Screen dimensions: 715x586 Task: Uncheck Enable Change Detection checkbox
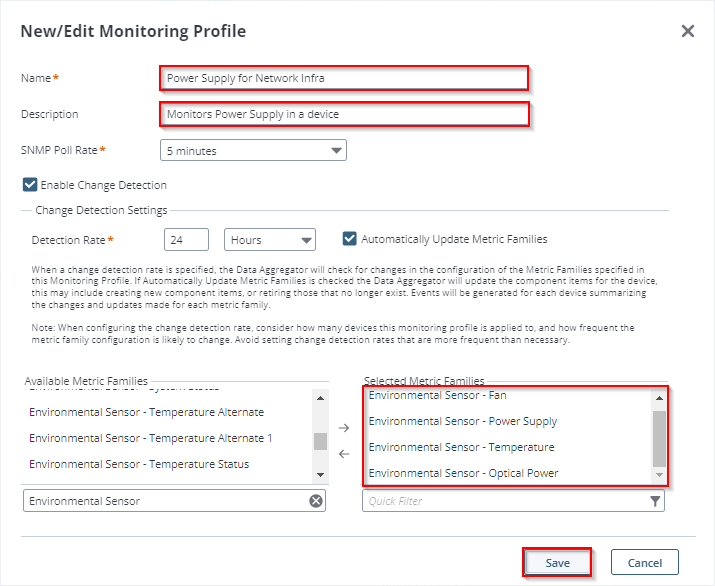29,185
